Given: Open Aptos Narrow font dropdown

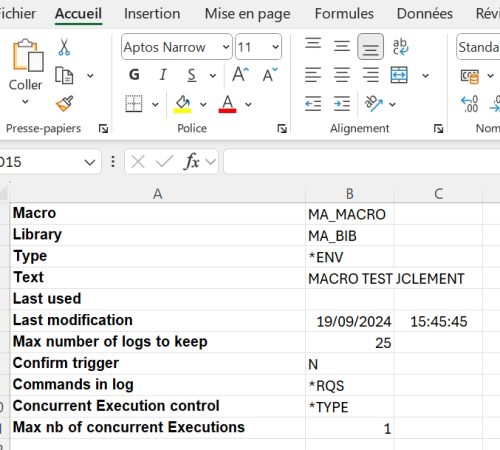Looking at the screenshot, I should [x=226, y=47].
